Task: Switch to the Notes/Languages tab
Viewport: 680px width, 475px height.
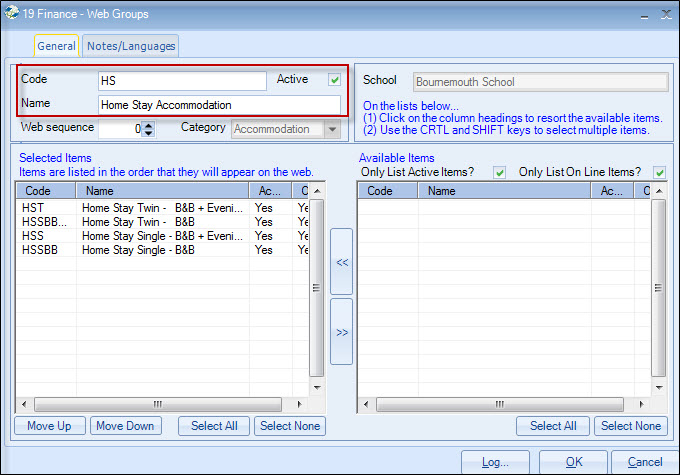Action: (131, 46)
